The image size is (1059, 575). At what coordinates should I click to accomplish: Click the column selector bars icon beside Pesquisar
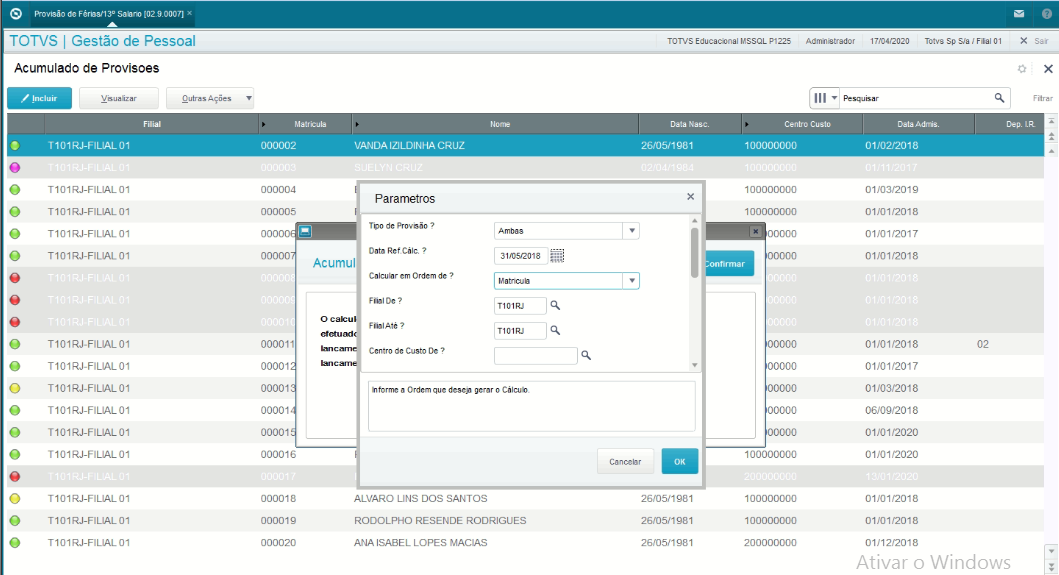pyautogui.click(x=820, y=98)
